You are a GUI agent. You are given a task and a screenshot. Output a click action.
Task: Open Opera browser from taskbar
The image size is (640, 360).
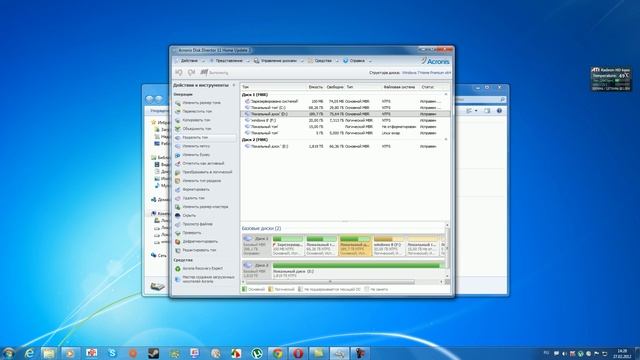298,353
